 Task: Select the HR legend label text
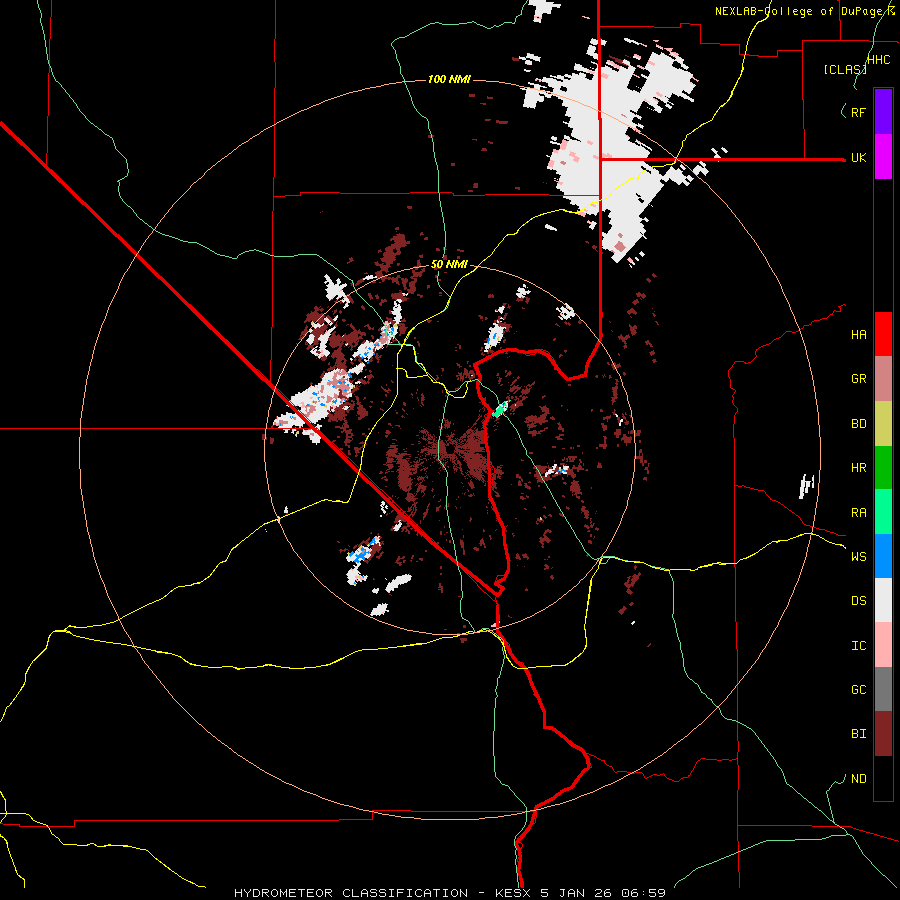pos(858,468)
